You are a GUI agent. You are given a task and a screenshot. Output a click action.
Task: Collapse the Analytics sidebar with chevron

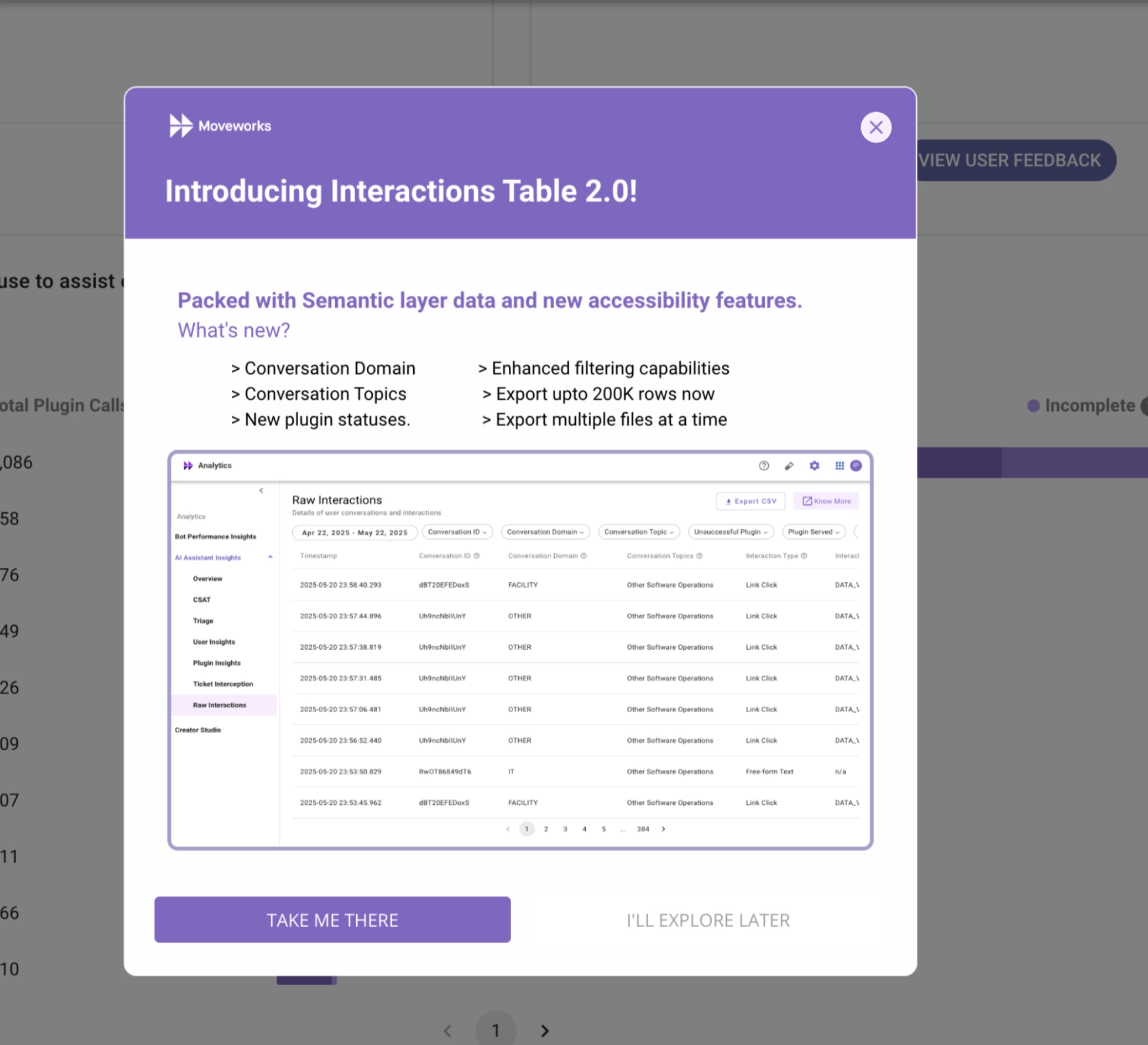click(x=261, y=491)
